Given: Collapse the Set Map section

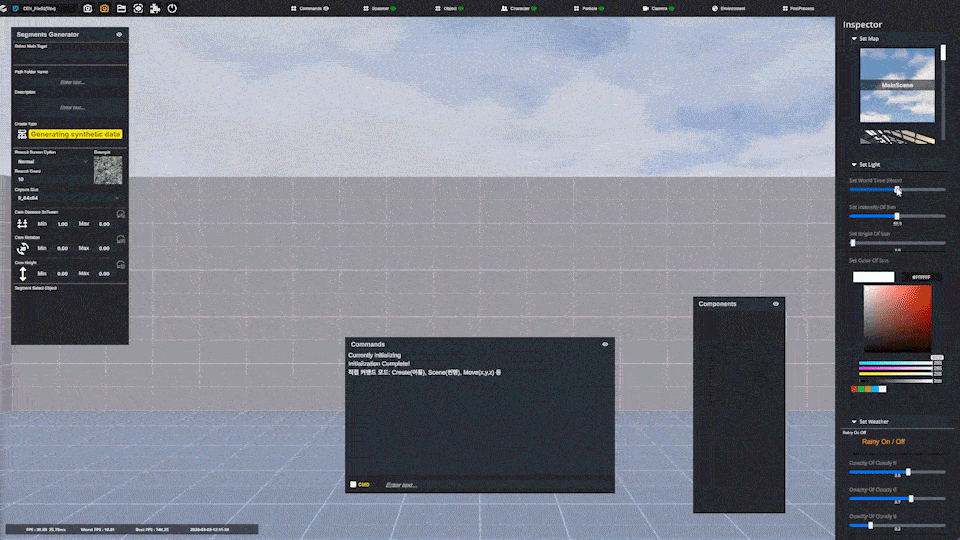Looking at the screenshot, I should tap(854, 39).
